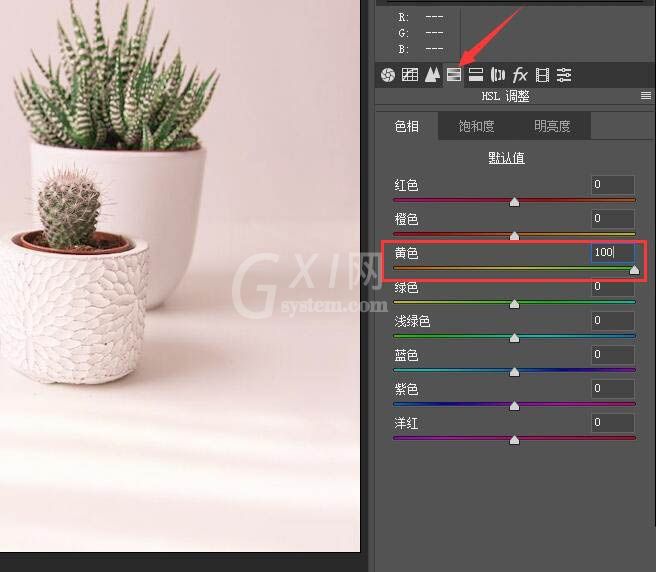Click the 浅绿色 slider label

[412, 321]
